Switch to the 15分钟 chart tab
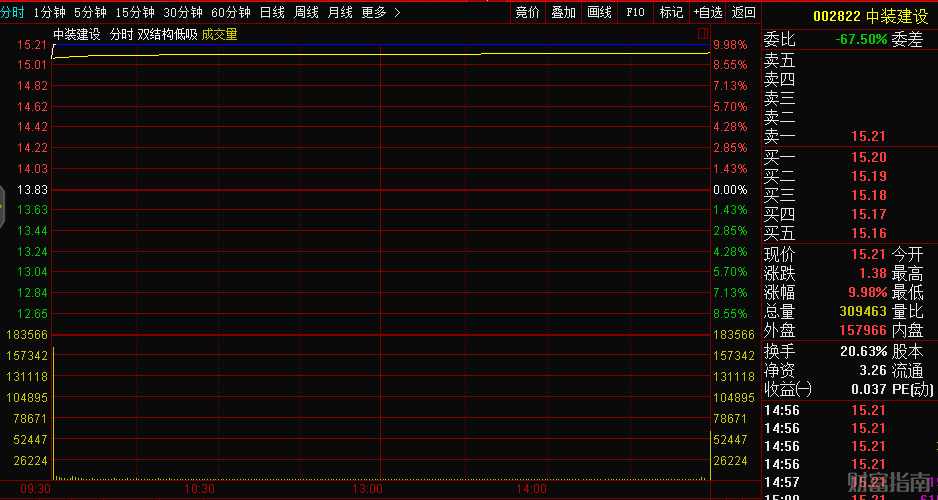Viewport: 938px width, 500px height. click(135, 12)
